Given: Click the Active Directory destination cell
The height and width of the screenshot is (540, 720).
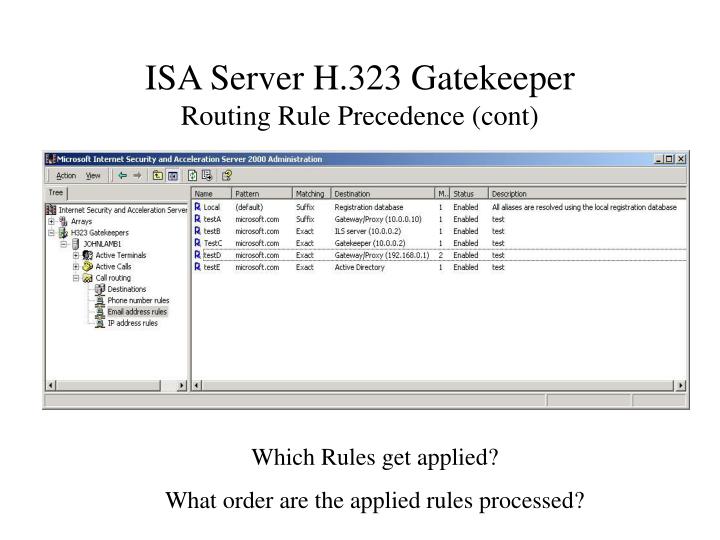Looking at the screenshot, I should (359, 267).
